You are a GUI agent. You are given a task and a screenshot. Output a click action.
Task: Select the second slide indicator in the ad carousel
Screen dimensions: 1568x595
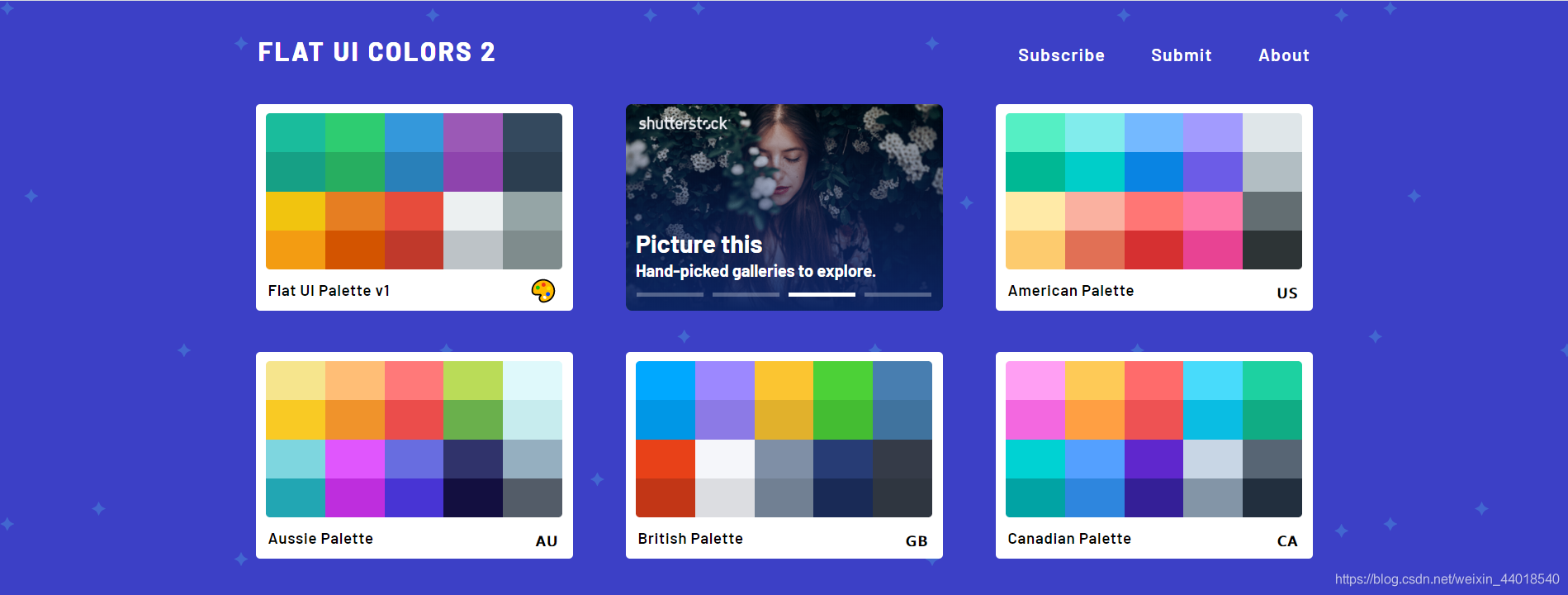pos(746,294)
